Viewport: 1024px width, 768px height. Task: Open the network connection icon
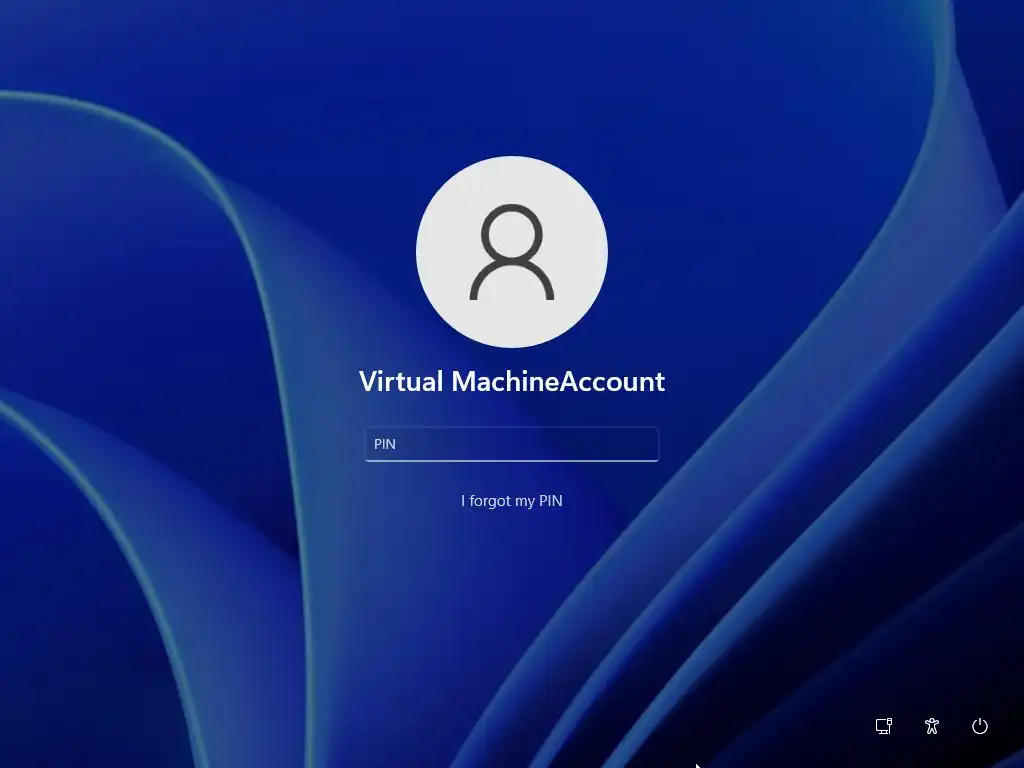tap(884, 726)
